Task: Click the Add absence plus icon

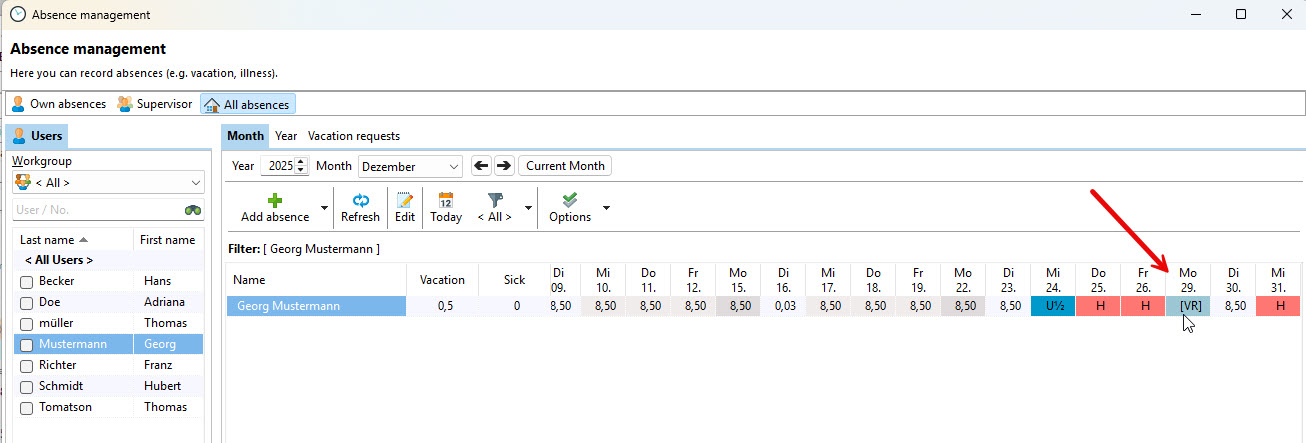Action: click(274, 200)
